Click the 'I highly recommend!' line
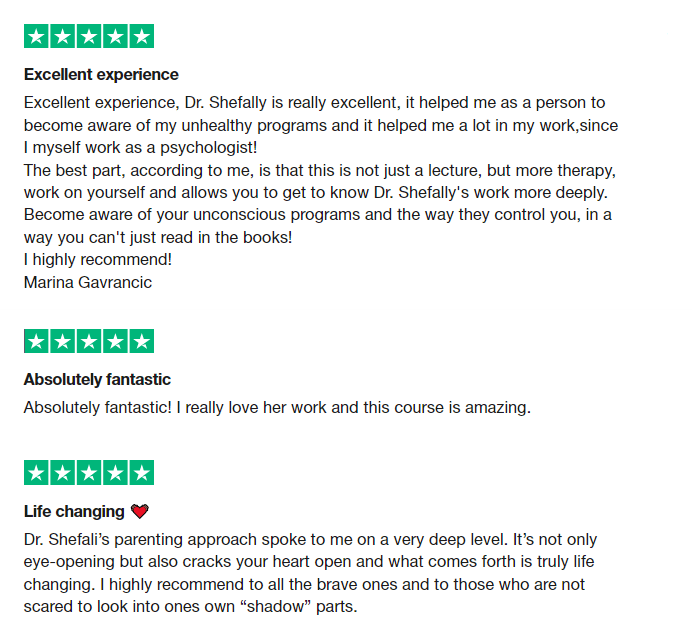This screenshot has width=692, height=637. 98,260
